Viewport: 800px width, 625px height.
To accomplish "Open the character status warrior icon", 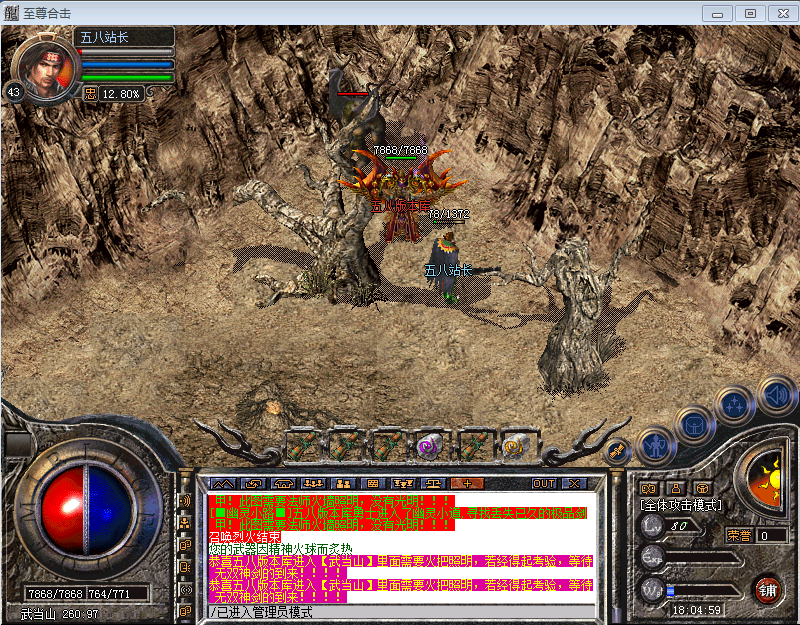I will (x=655, y=447).
